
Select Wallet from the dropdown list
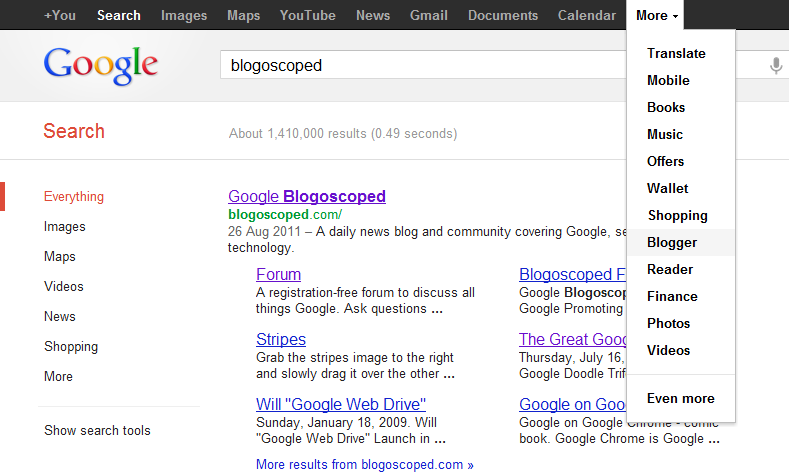tap(667, 188)
